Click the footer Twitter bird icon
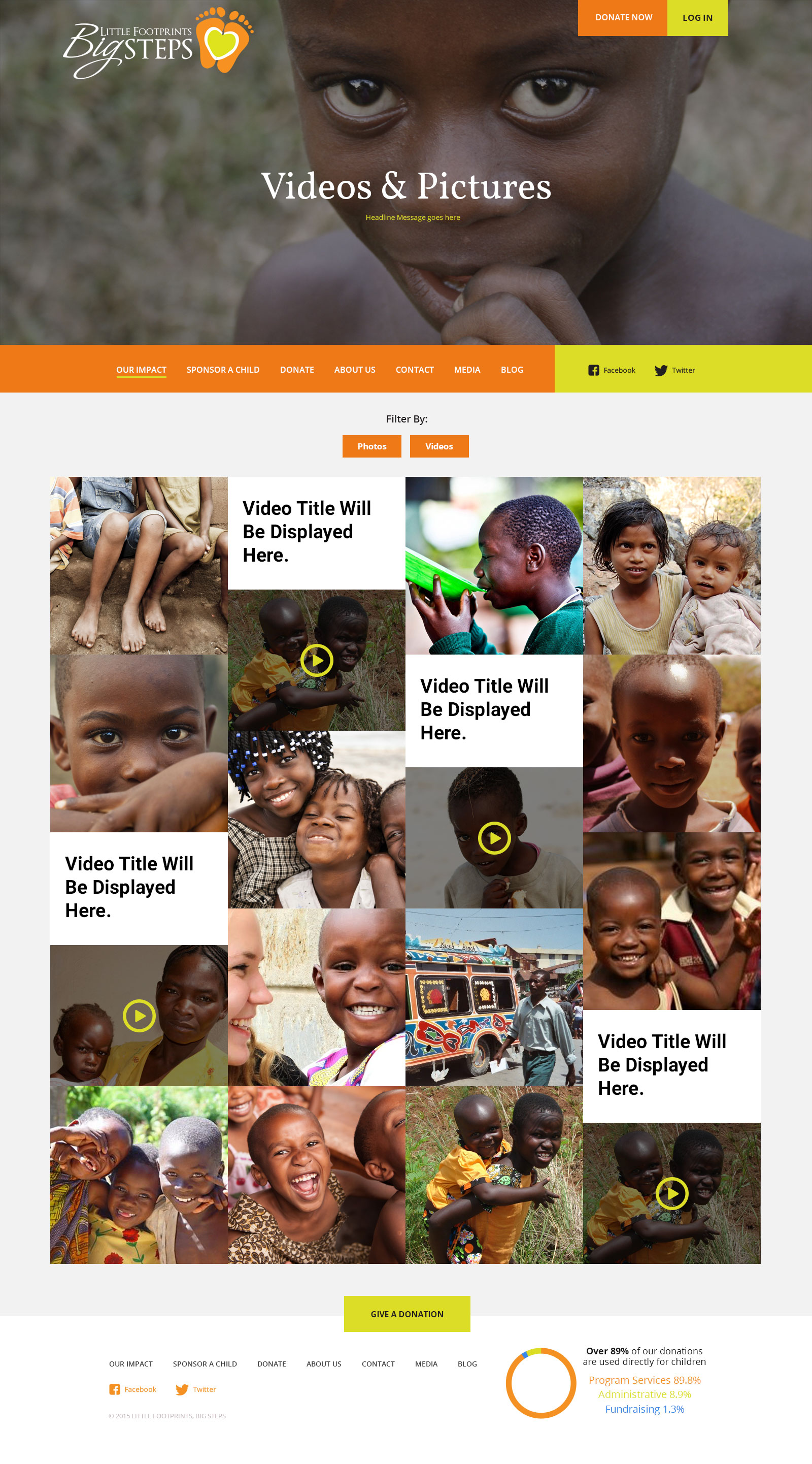Screen dimensions: 812x1464 tap(182, 1389)
